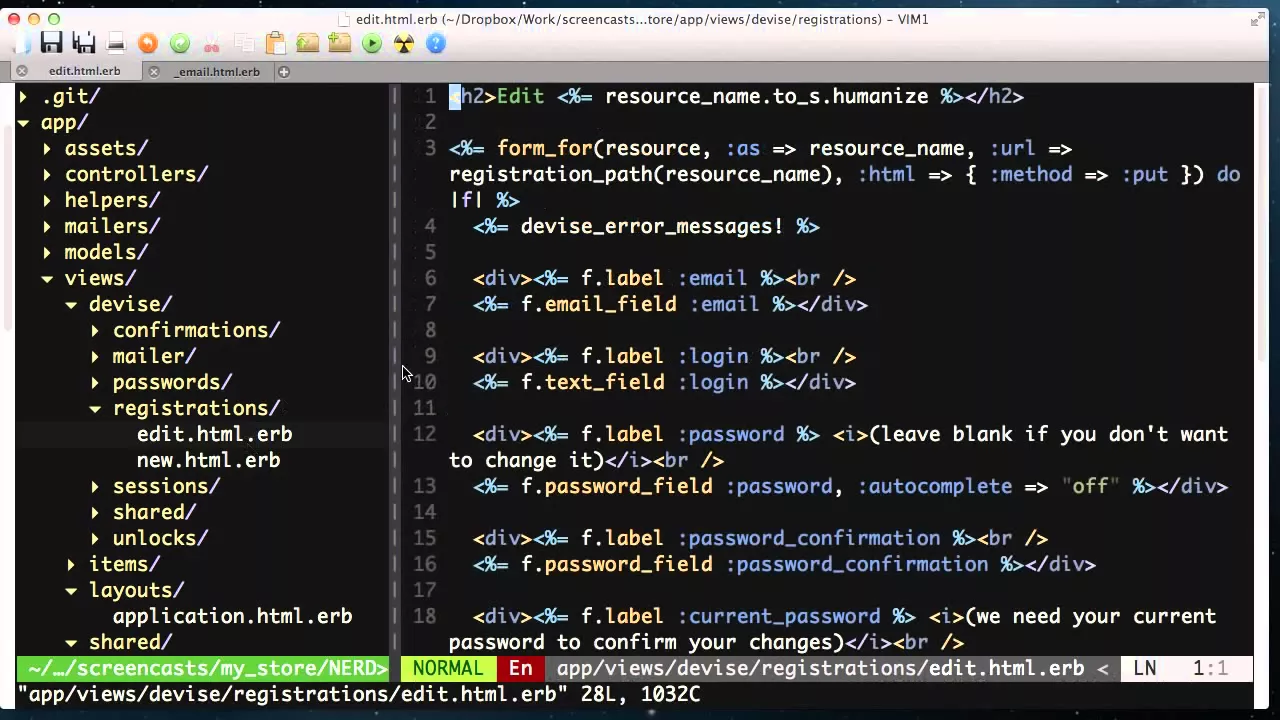The height and width of the screenshot is (720, 1280).
Task: Click the Copy icon in toolbar
Action: point(244,43)
